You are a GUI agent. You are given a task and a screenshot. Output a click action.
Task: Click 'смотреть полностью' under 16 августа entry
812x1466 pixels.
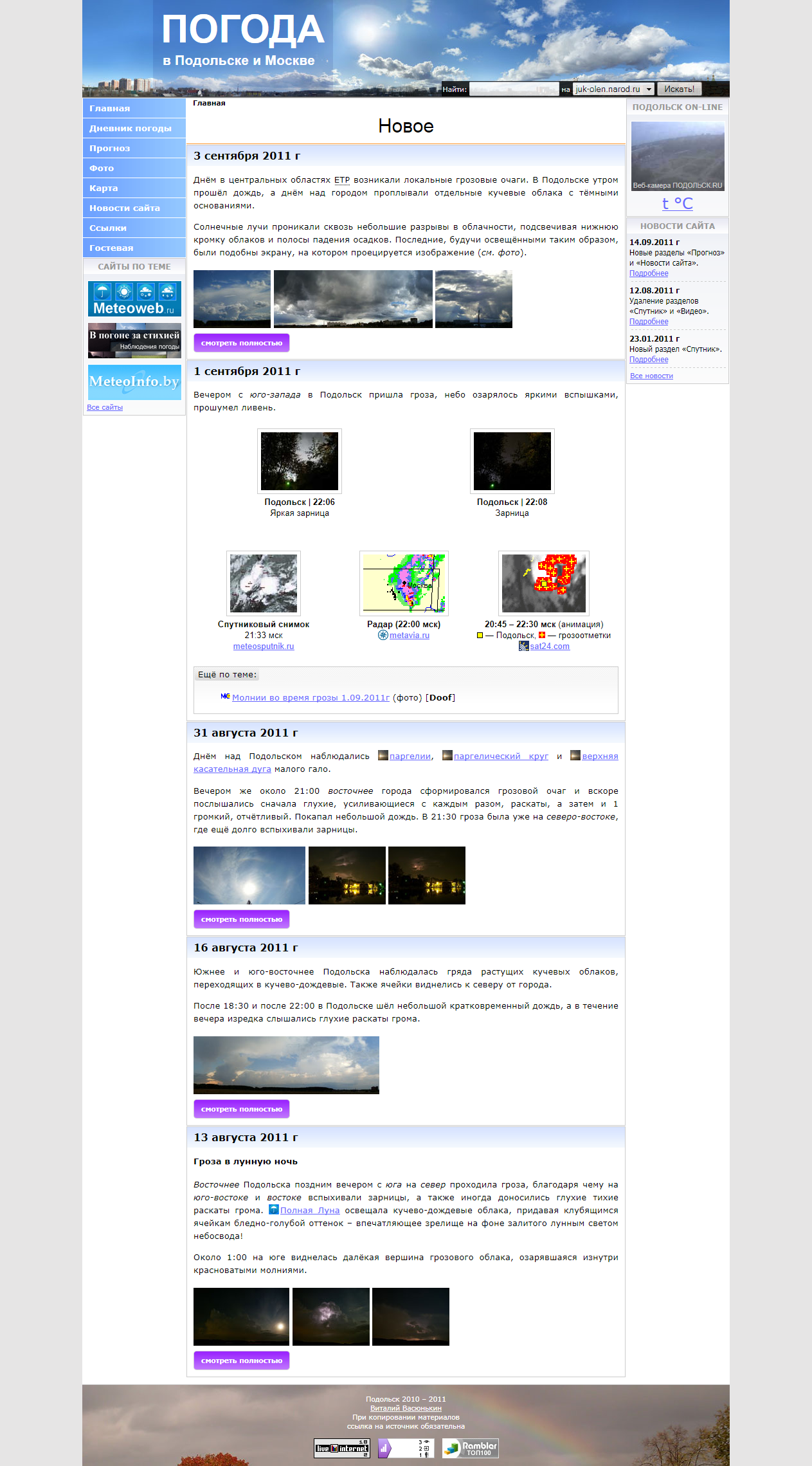[x=242, y=1109]
